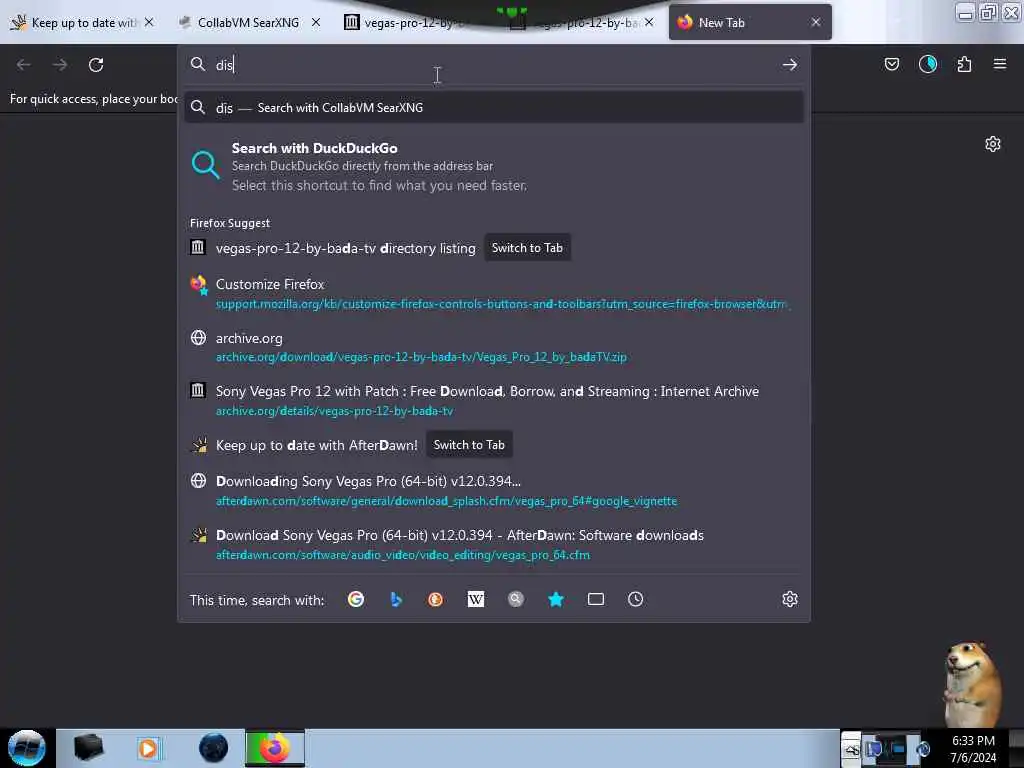Click the address bar text field
Viewport: 1024px width, 768px height.
click(494, 65)
